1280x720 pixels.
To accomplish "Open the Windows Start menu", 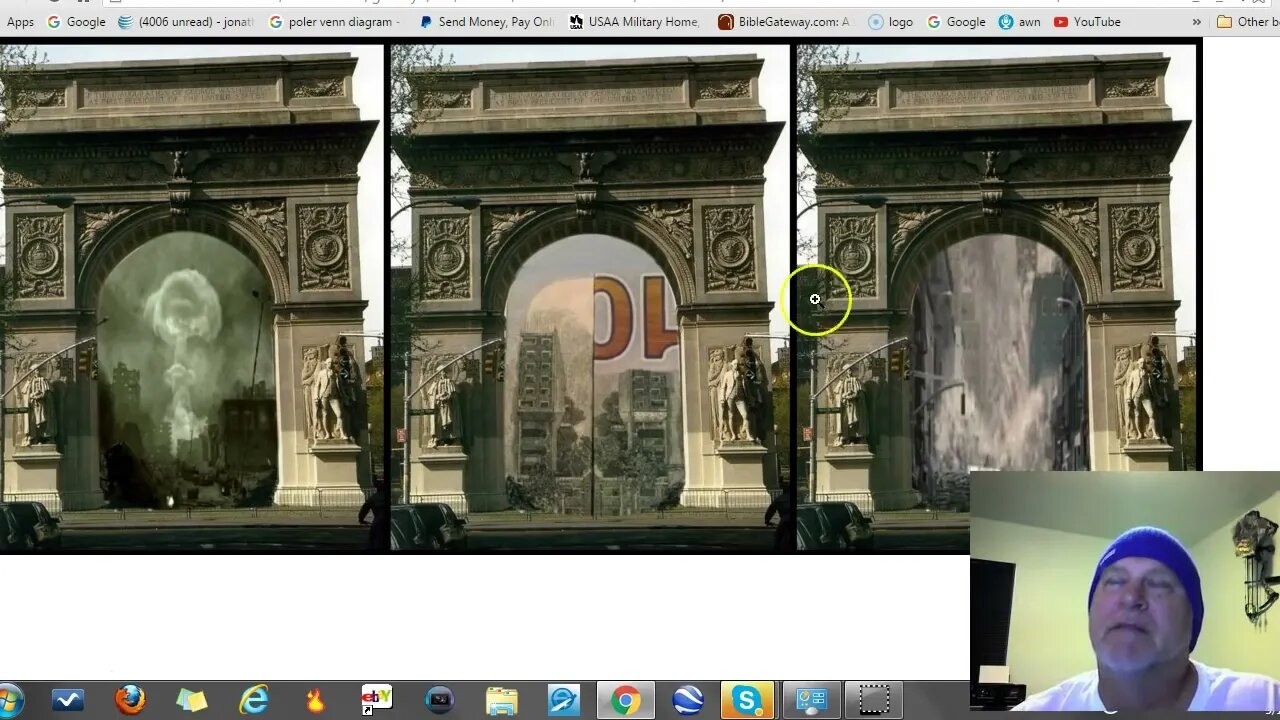I will pyautogui.click(x=10, y=700).
